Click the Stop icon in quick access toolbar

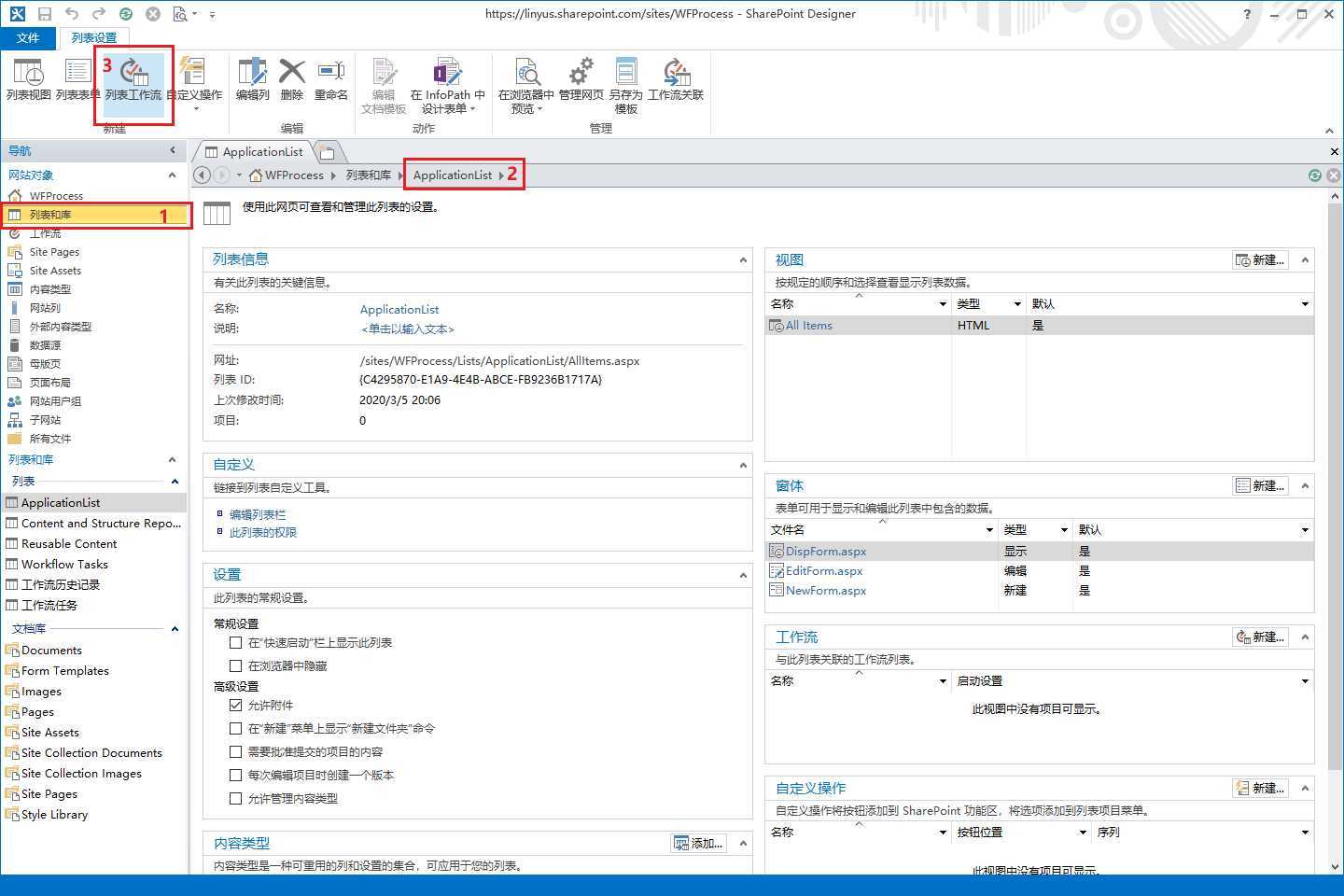153,14
